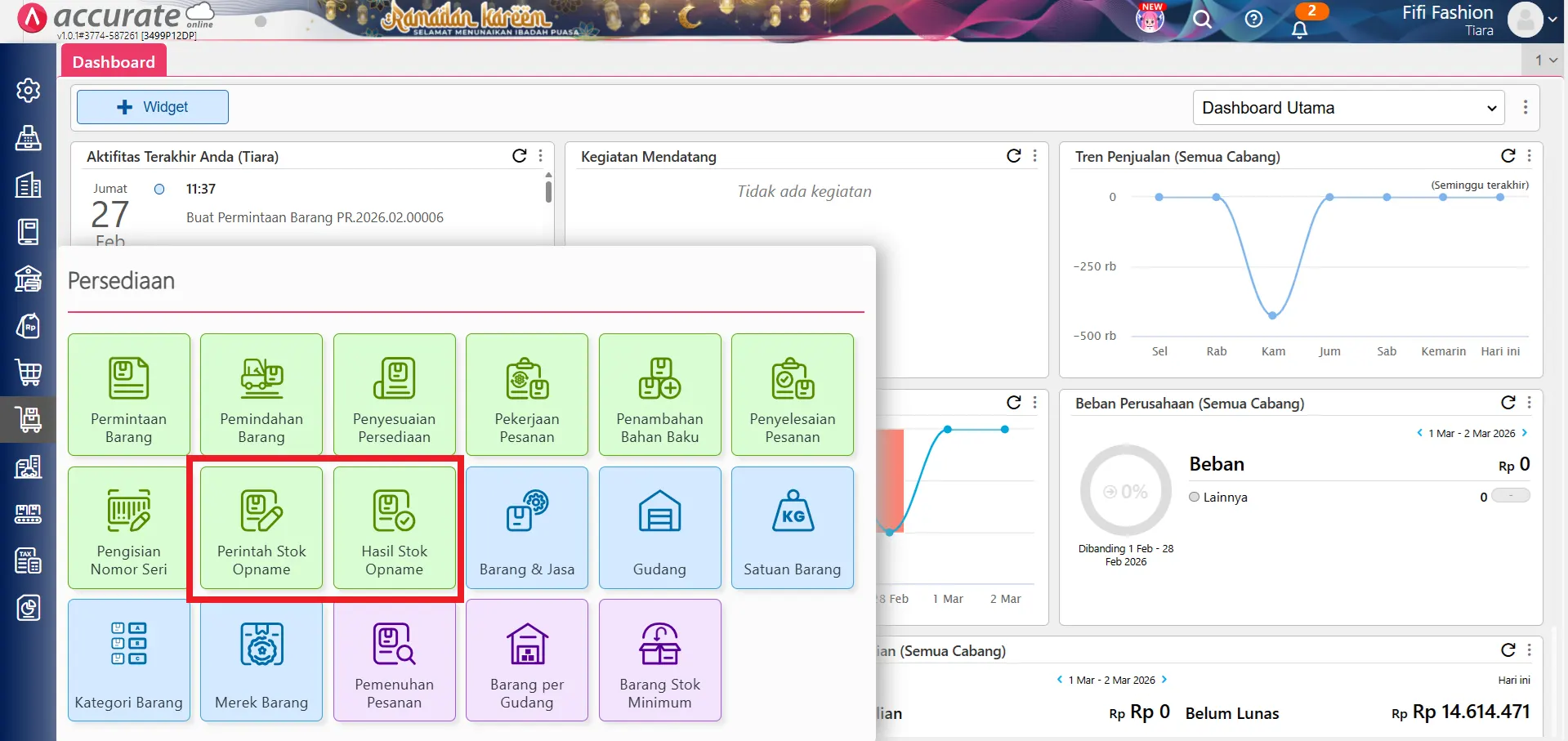Open user account dropdown arrow

point(1552,20)
